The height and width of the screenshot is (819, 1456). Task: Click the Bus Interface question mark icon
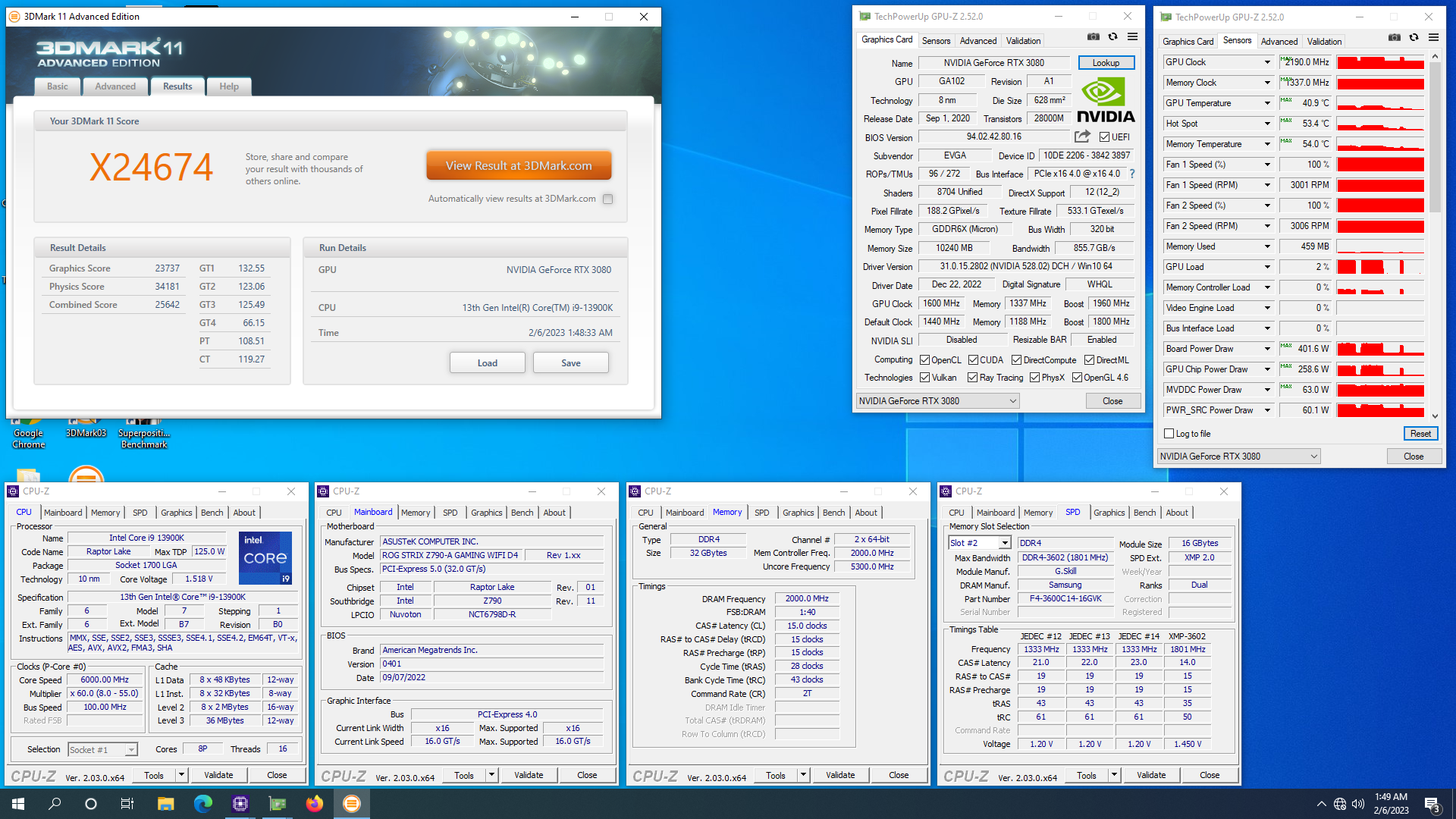click(1131, 174)
